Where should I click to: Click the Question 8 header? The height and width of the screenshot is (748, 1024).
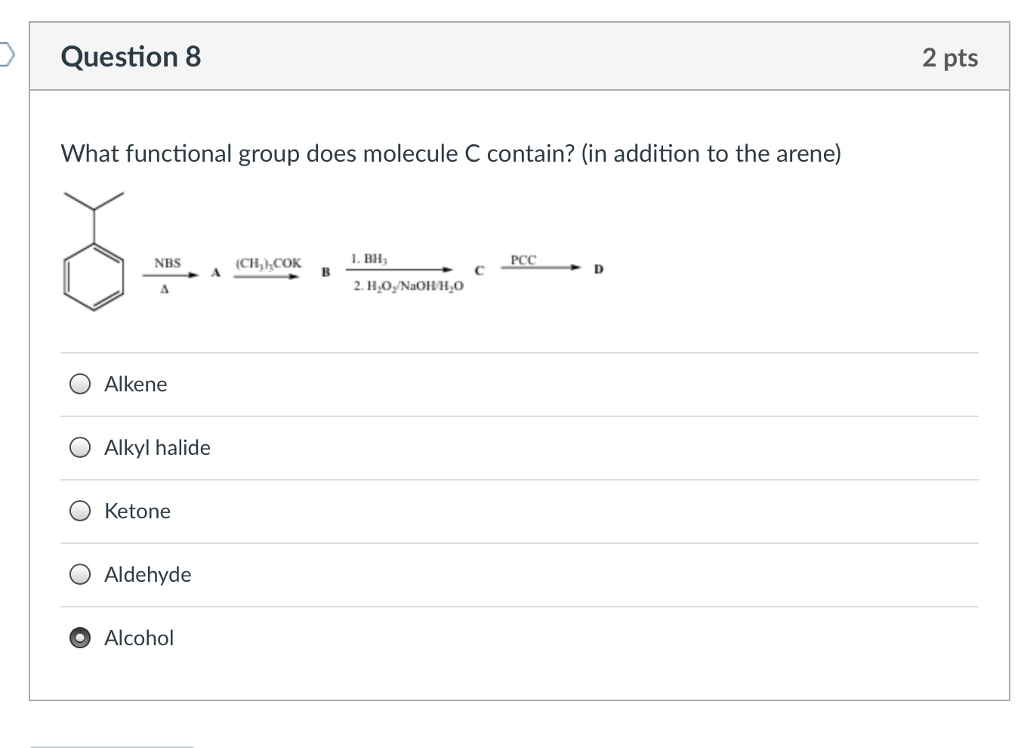130,57
